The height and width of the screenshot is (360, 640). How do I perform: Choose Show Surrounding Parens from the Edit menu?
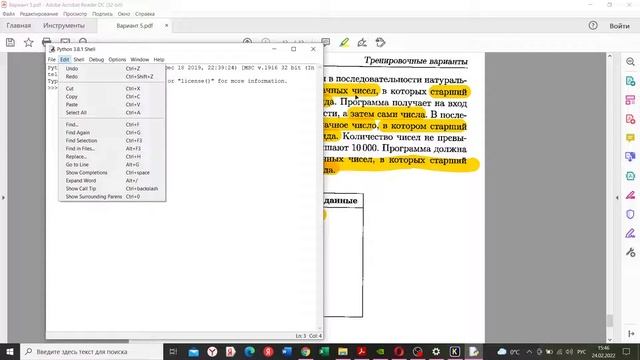112,197
